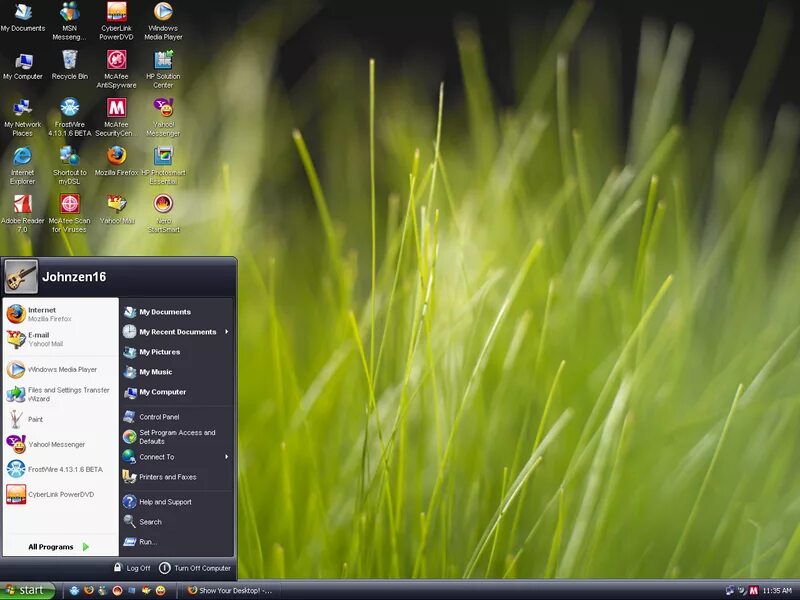The image size is (800, 600).
Task: Open Control Panel from Start menu
Action: [177, 416]
